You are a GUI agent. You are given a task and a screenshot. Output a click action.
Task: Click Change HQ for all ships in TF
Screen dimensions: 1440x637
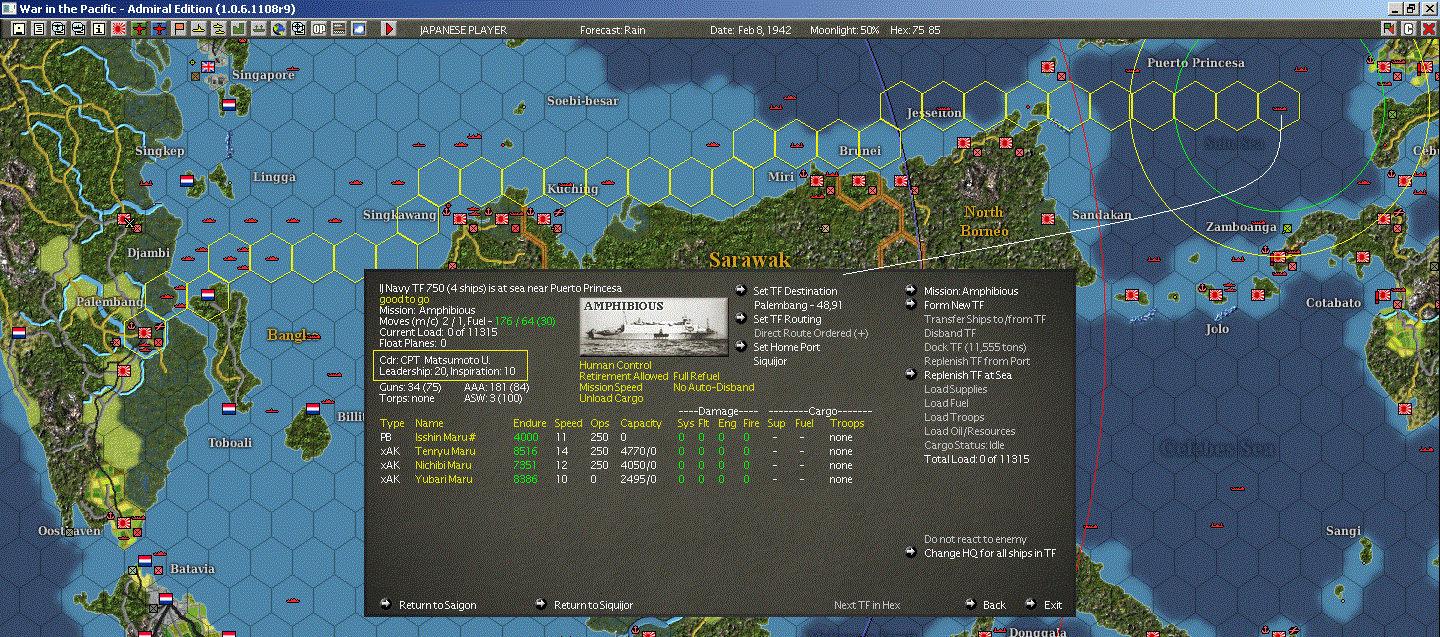coord(989,552)
